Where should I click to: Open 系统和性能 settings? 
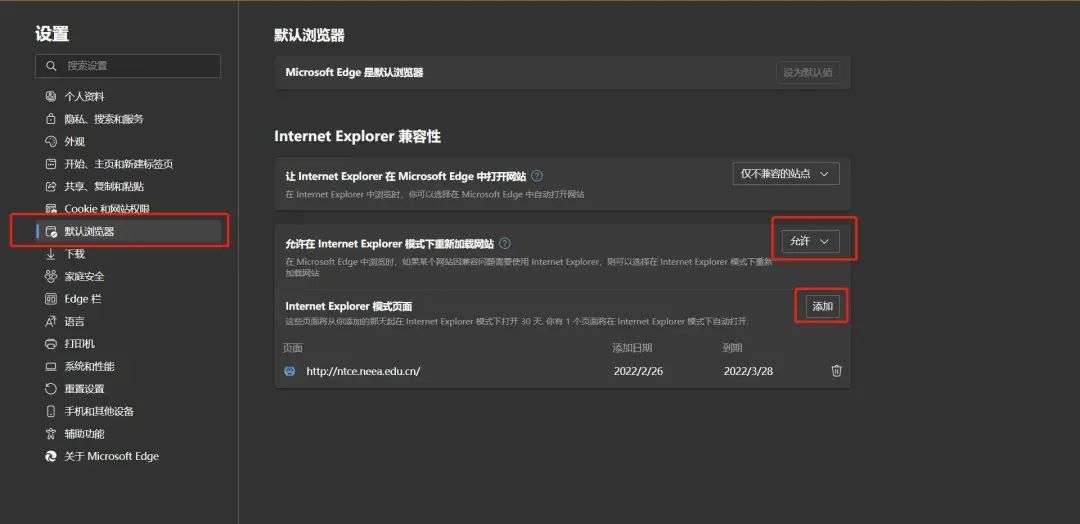90,366
